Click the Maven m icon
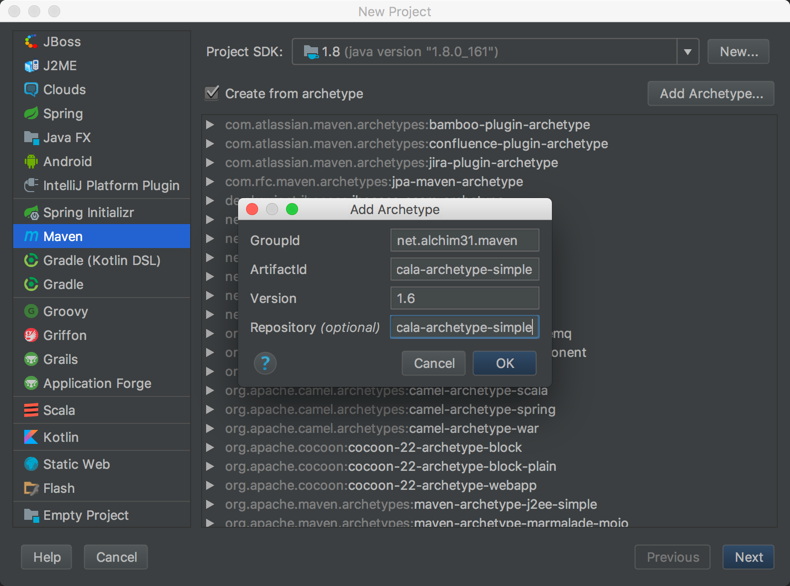 click(x=31, y=236)
